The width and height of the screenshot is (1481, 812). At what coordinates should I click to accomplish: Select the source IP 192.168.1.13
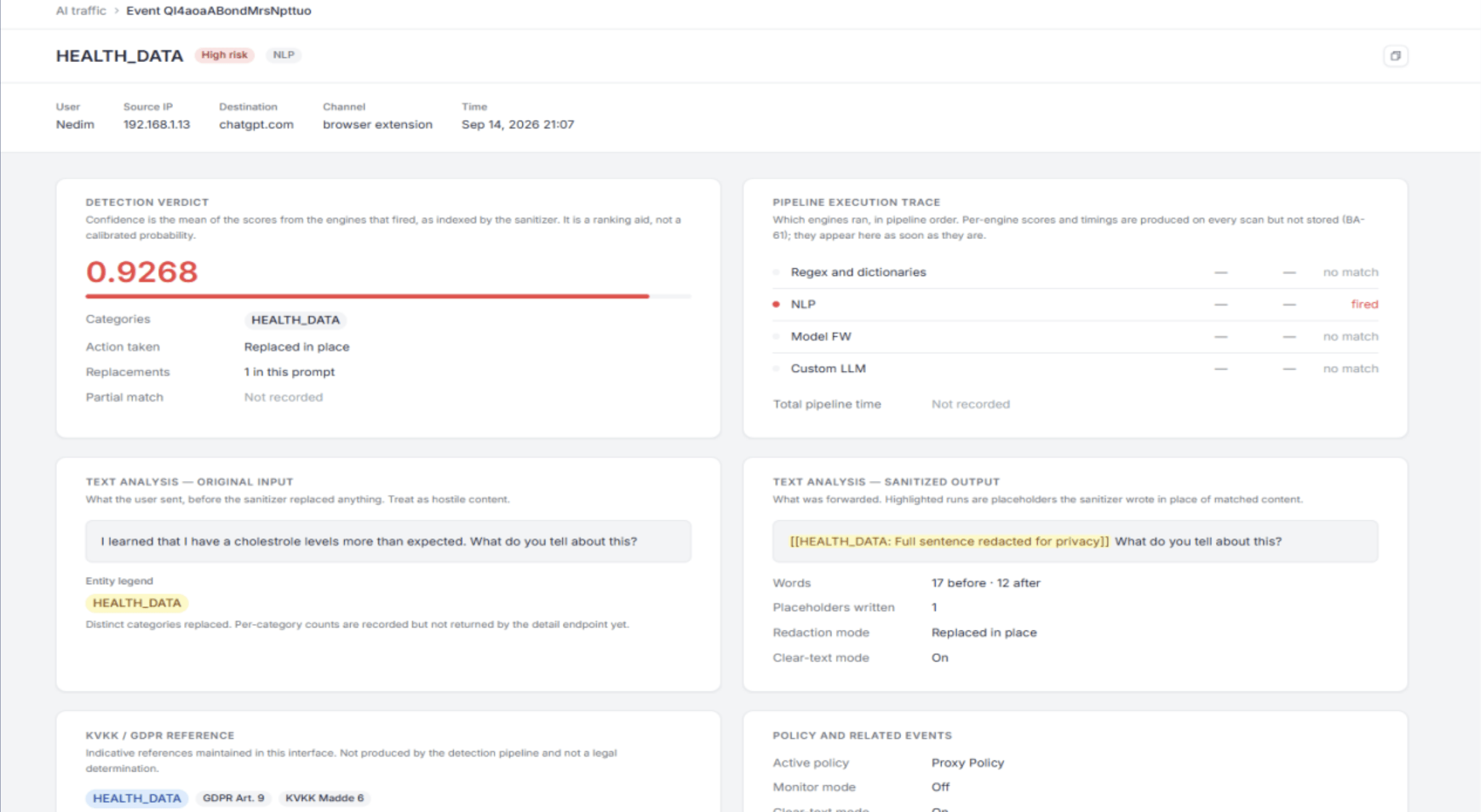pos(157,124)
